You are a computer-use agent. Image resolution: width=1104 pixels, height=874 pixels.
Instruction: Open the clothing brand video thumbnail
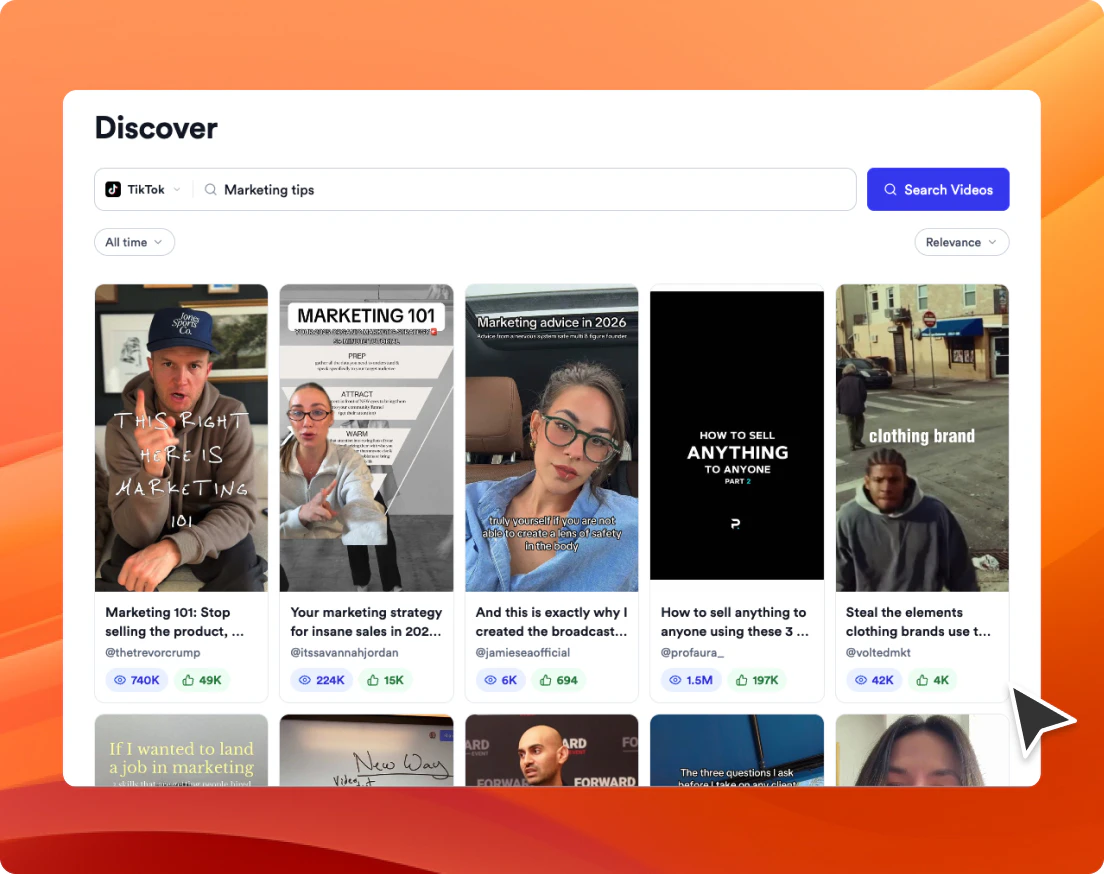922,438
